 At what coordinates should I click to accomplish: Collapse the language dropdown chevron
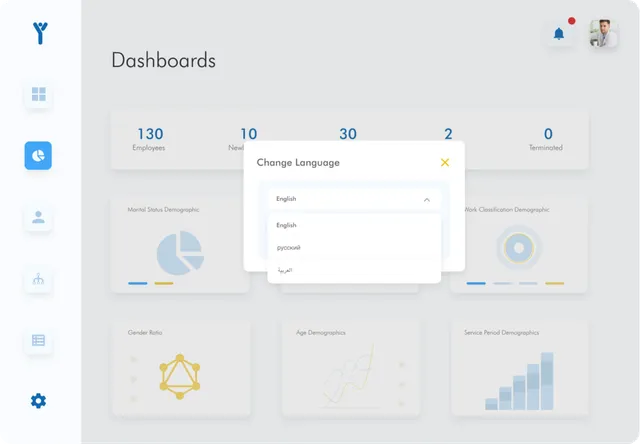(427, 199)
